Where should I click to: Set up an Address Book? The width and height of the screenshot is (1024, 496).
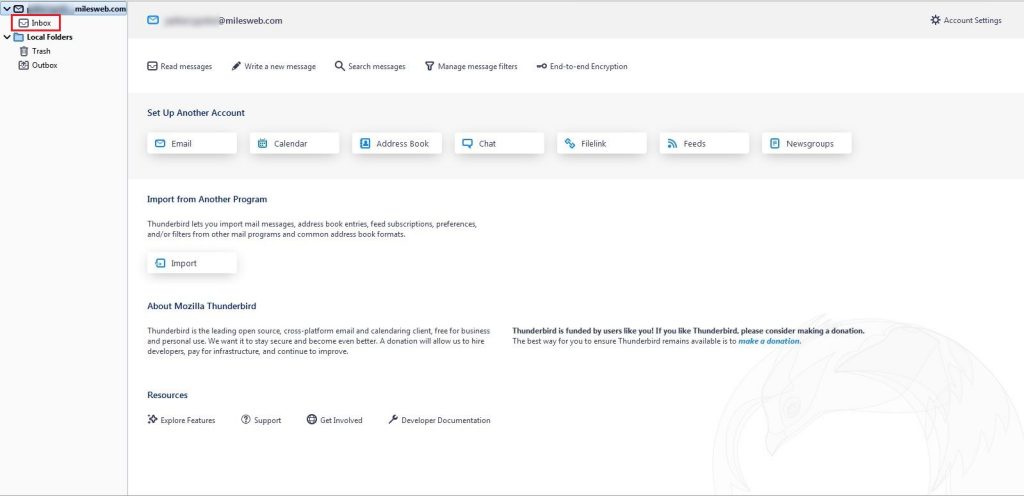[397, 144]
